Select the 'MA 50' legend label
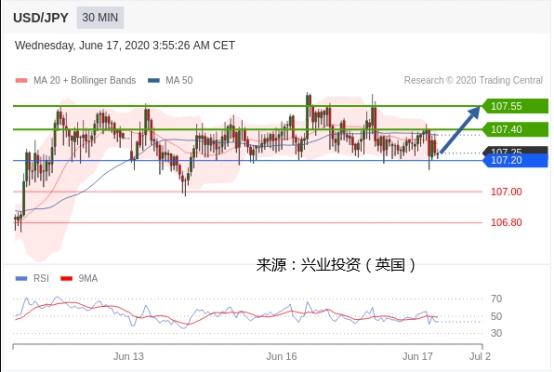The image size is (554, 372). (179, 81)
